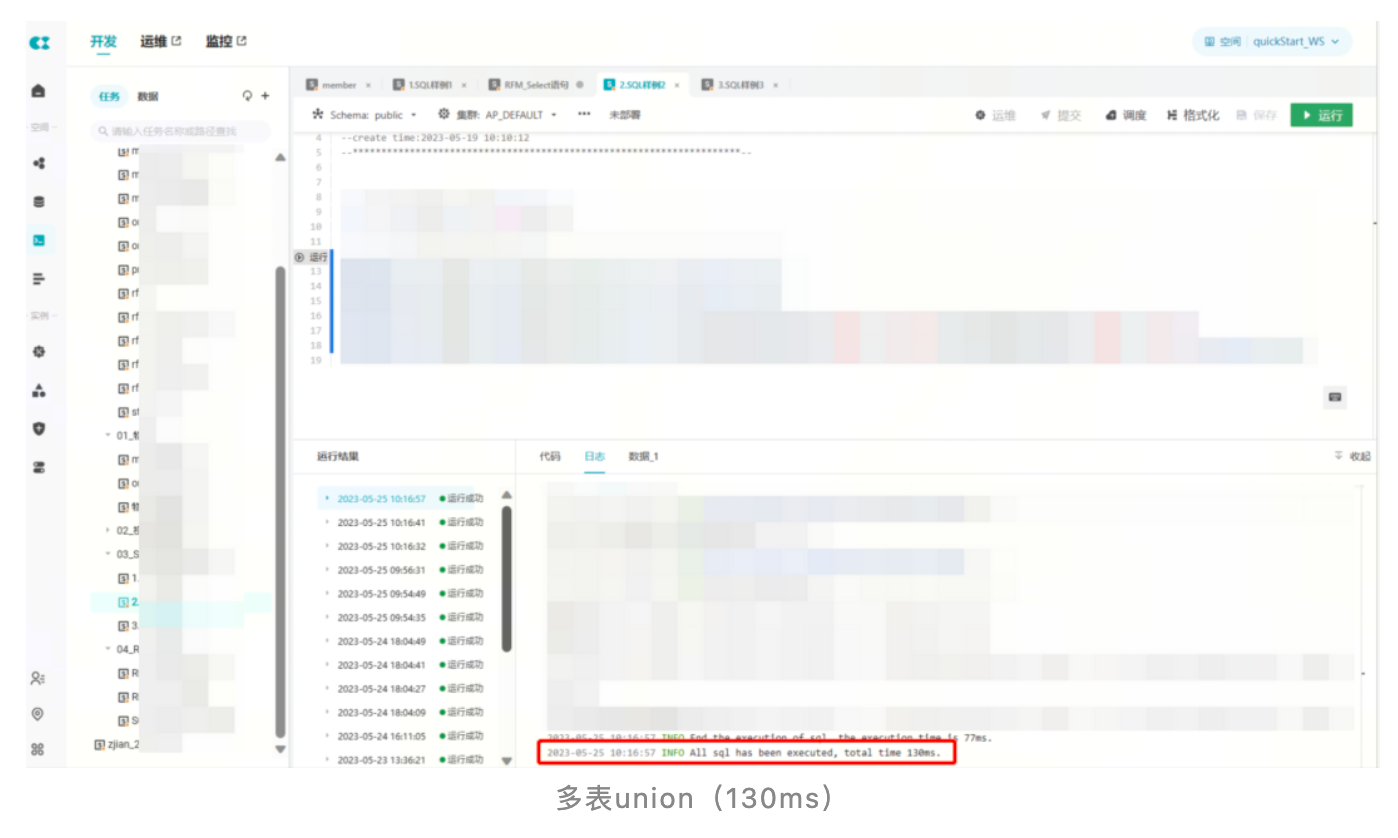Open the database icon in left sidebar

click(38, 201)
